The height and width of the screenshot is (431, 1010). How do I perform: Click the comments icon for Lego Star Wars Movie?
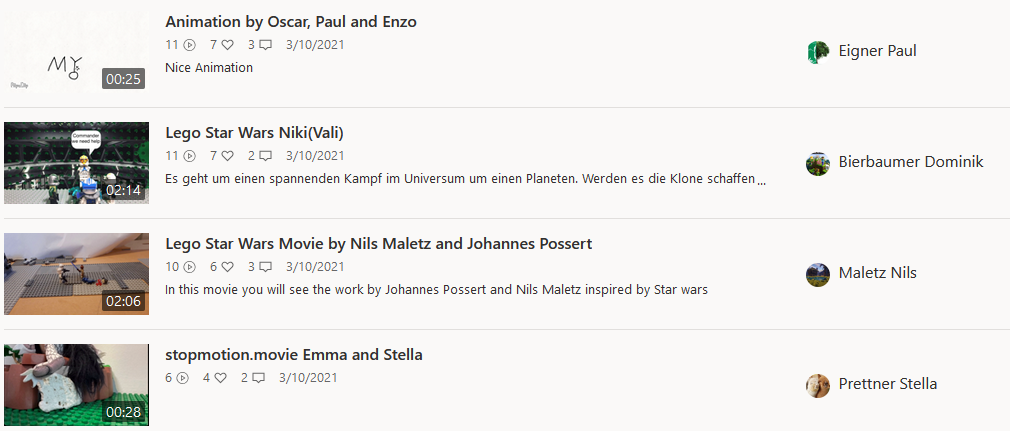tap(265, 267)
